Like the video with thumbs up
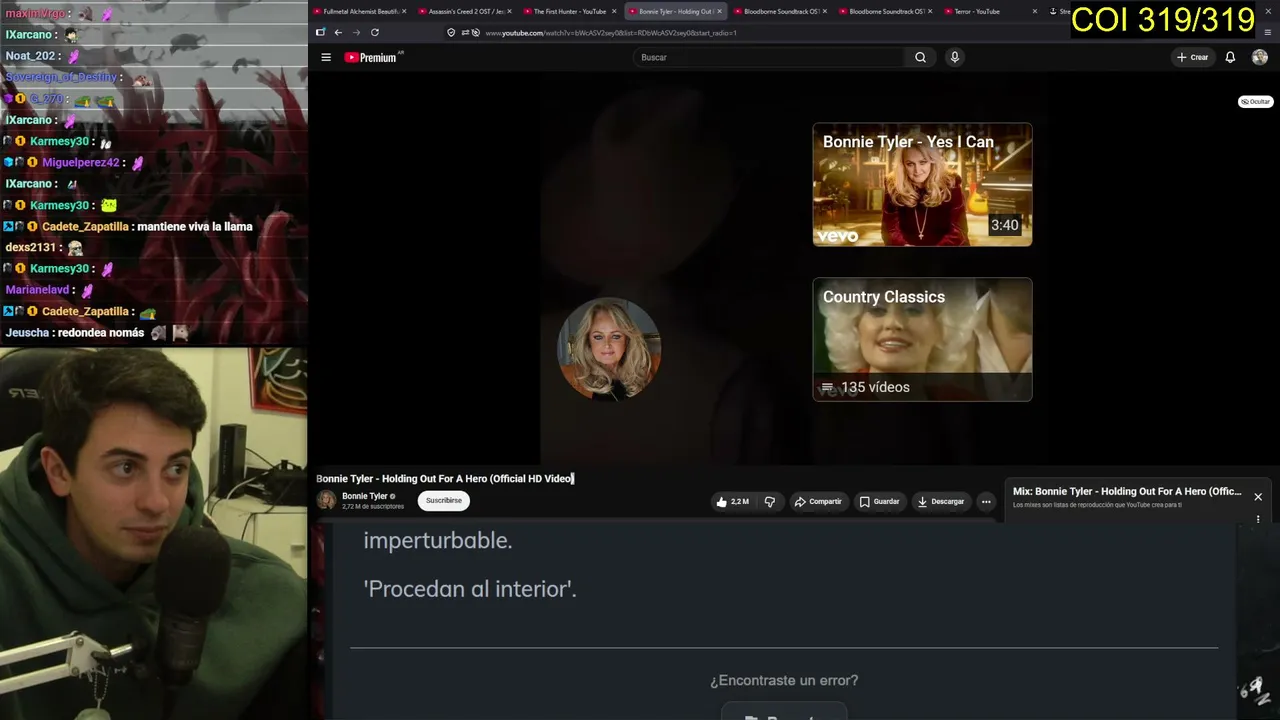This screenshot has height=720, width=1280. 732,502
